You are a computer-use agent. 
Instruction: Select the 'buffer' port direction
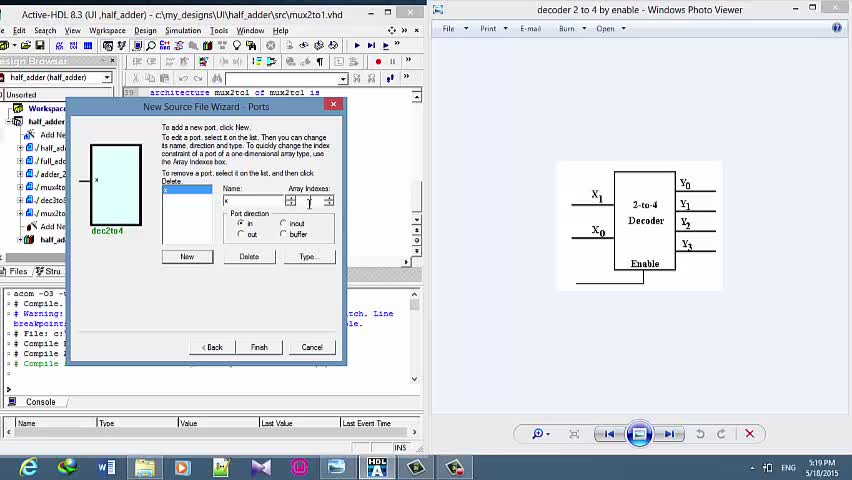click(284, 234)
